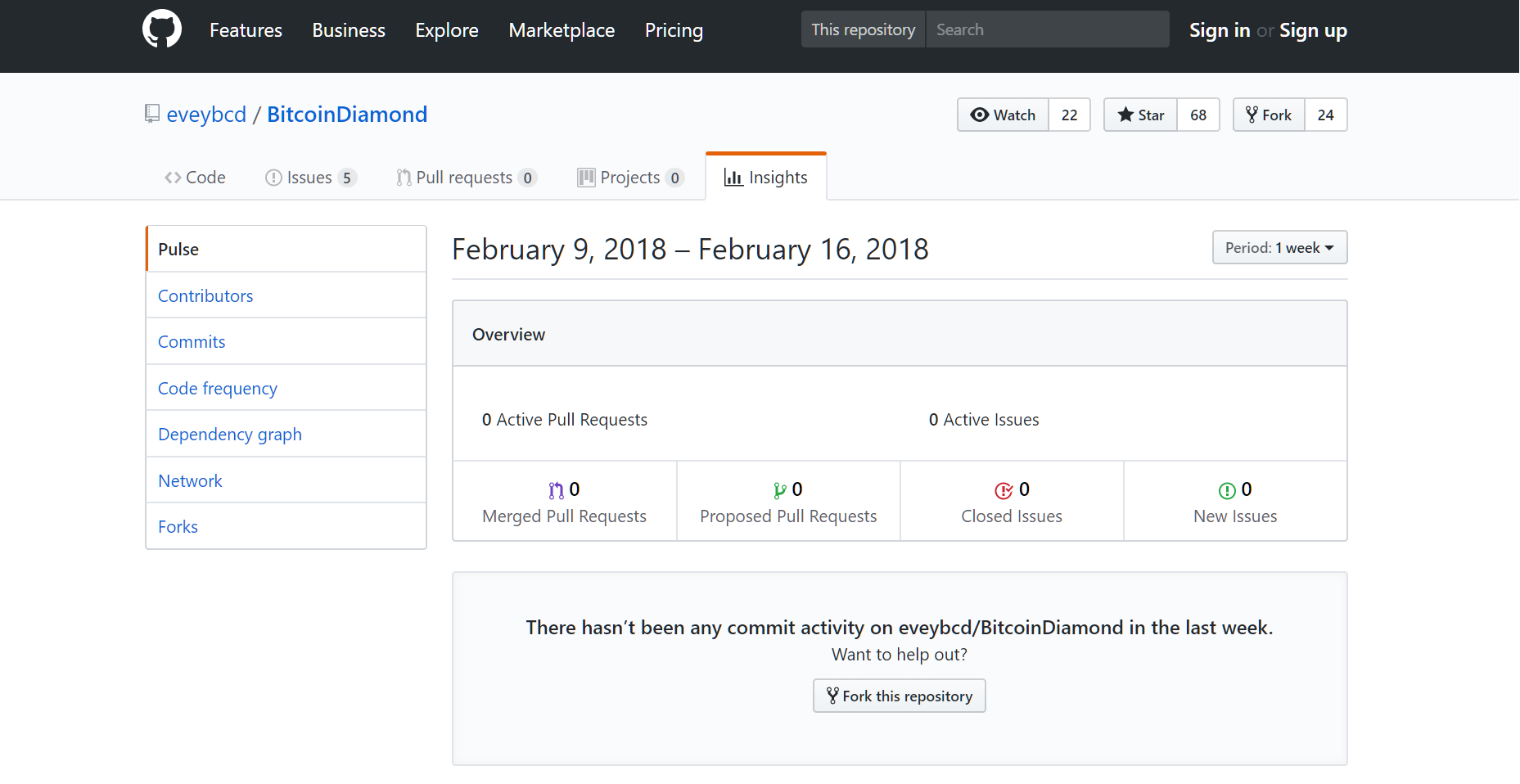Click Sign up
1520x784 pixels.
coord(1313,30)
